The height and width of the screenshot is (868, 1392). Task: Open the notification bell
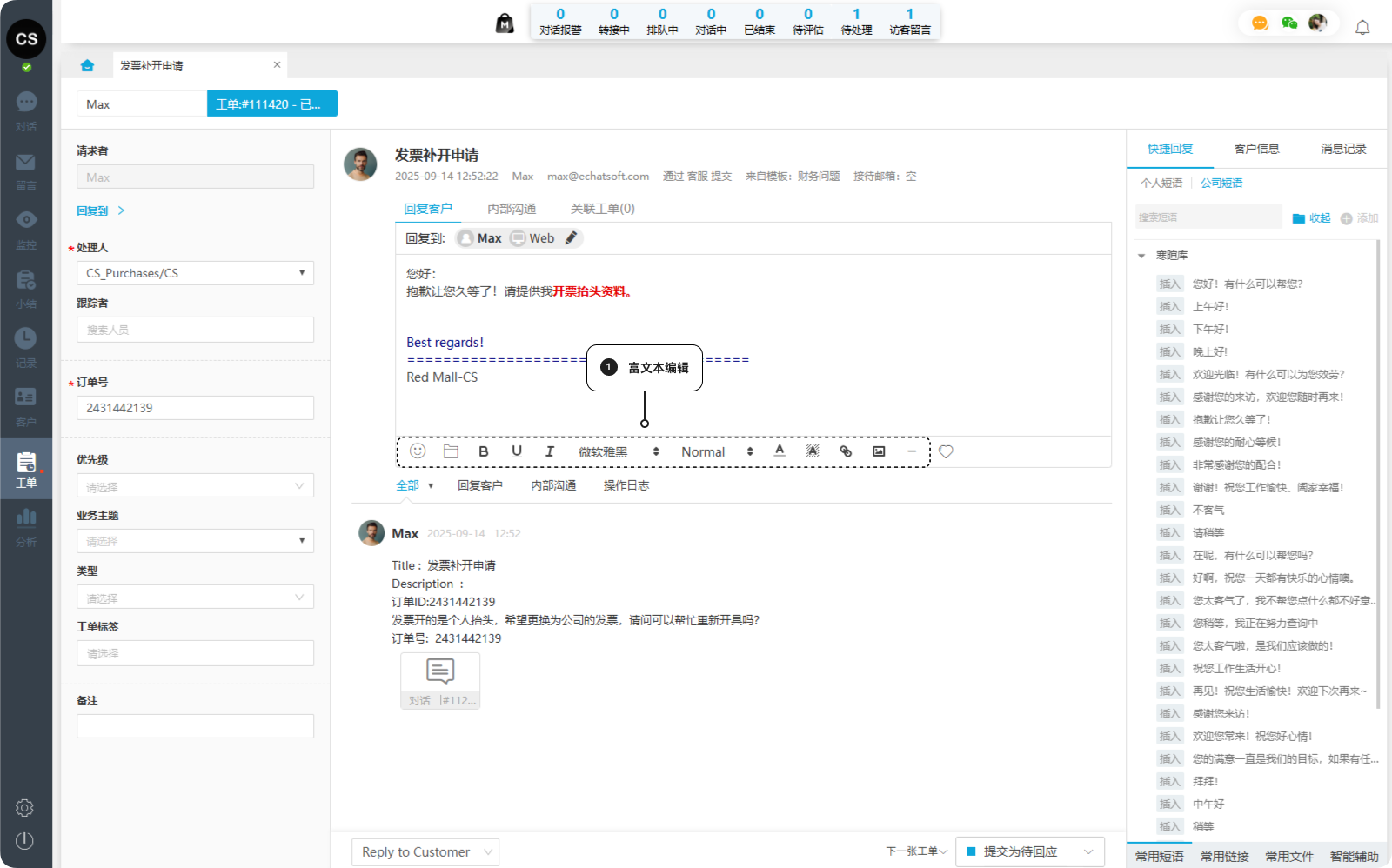1362,28
